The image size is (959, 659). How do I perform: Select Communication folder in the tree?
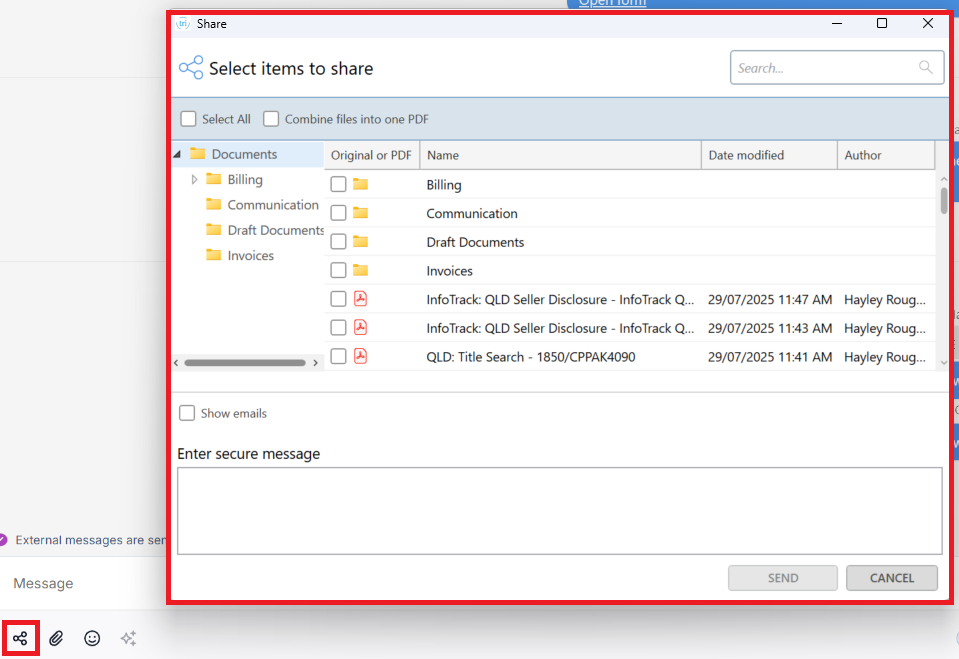click(x=273, y=205)
